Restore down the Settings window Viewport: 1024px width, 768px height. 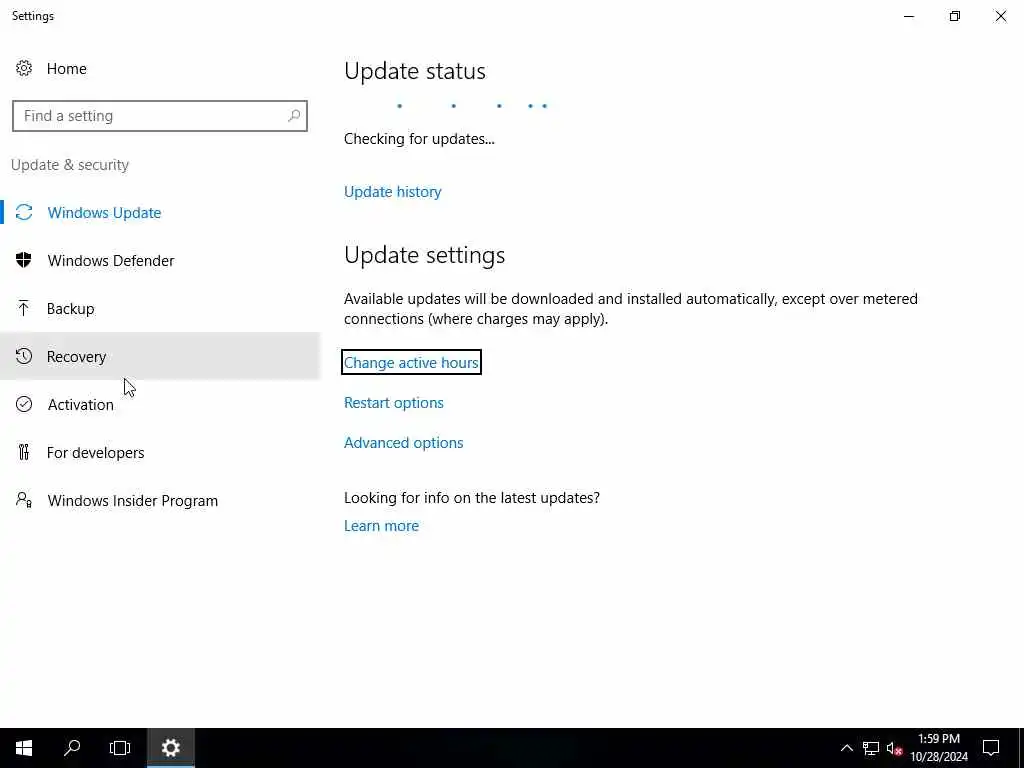coord(955,16)
